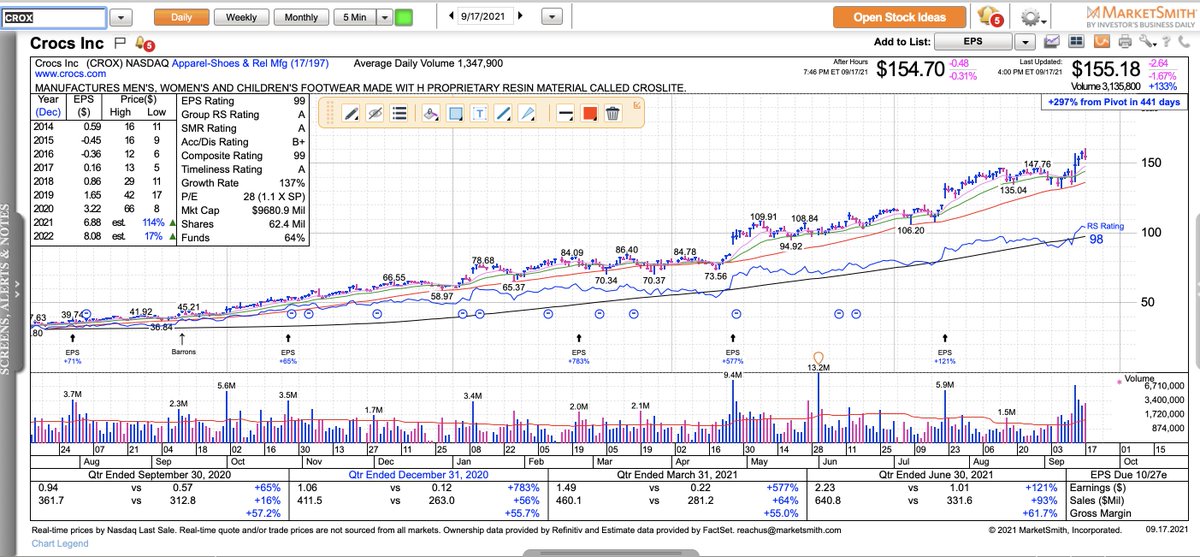Toggle the green real-time status indicator
The width and height of the screenshot is (1200, 557).
(x=404, y=17)
